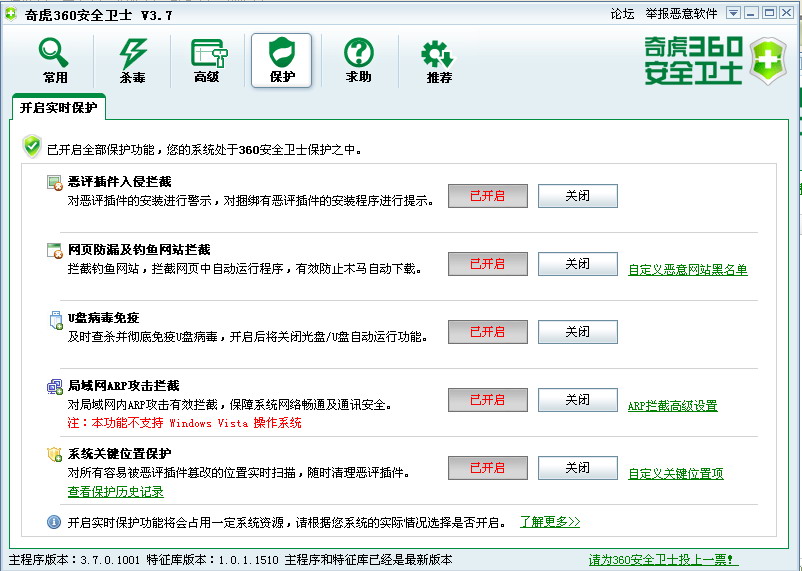Screen dimensions: 802x571
Task: Click the 网页防漏及钓鱼网站拦截 row icon
Action: (54, 250)
